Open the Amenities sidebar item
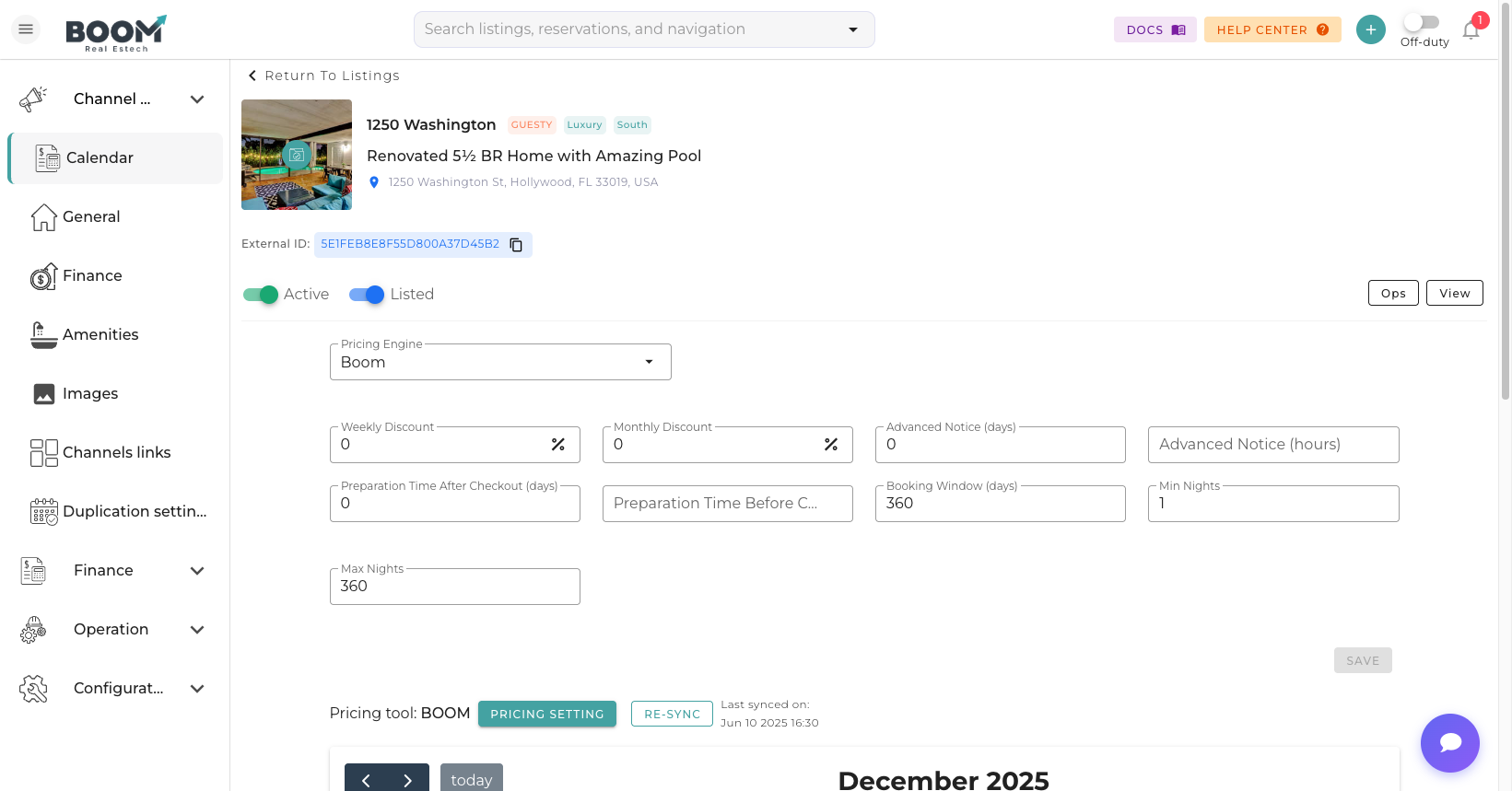The image size is (1512, 791). pyautogui.click(x=100, y=335)
